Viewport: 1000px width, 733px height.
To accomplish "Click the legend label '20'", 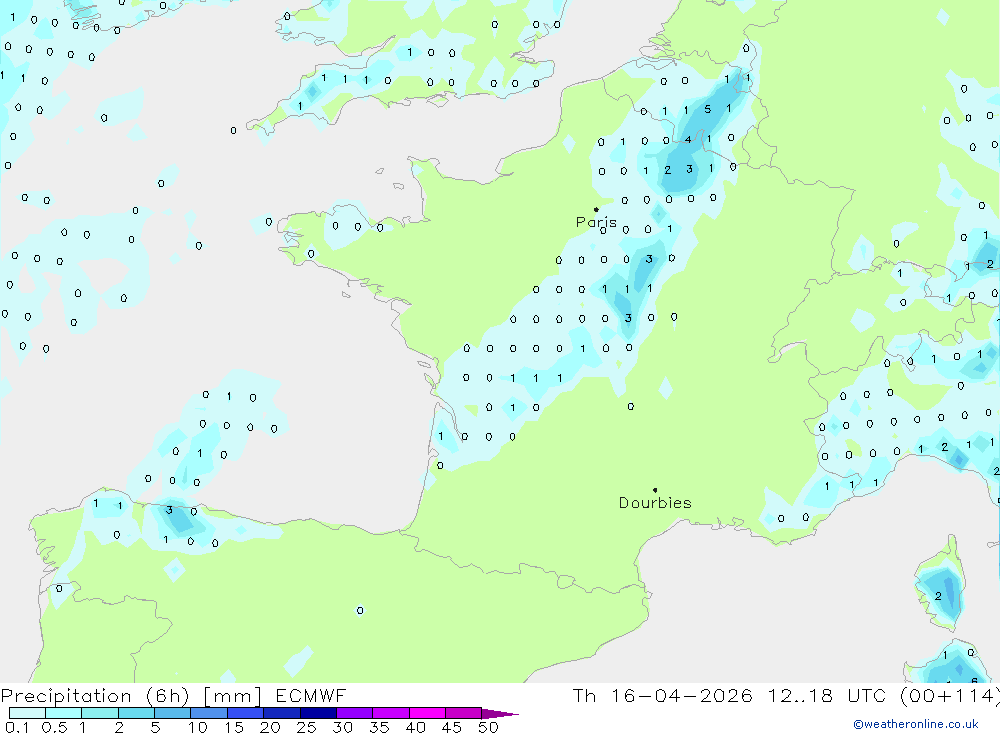I will point(270,727).
